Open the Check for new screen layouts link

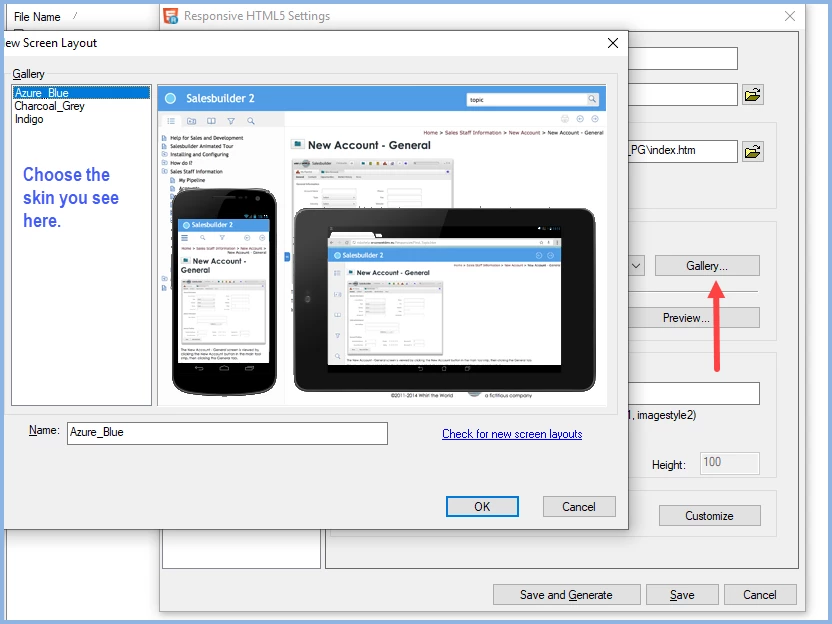click(512, 434)
